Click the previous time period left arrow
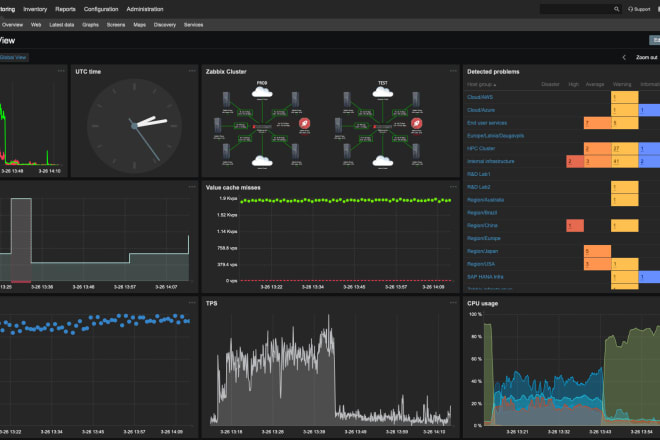The width and height of the screenshot is (660, 440). coord(624,57)
